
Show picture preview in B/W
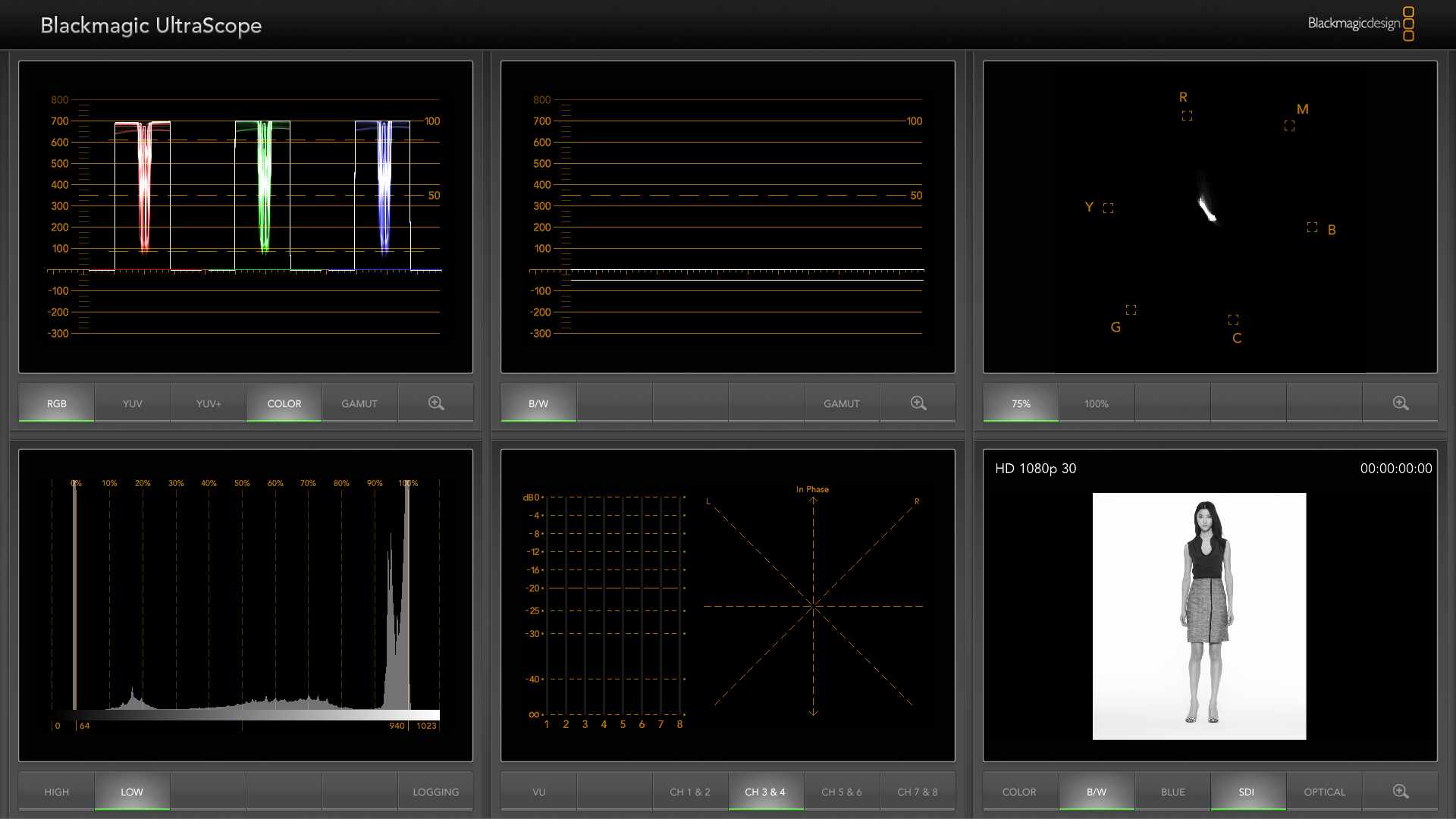1097,791
